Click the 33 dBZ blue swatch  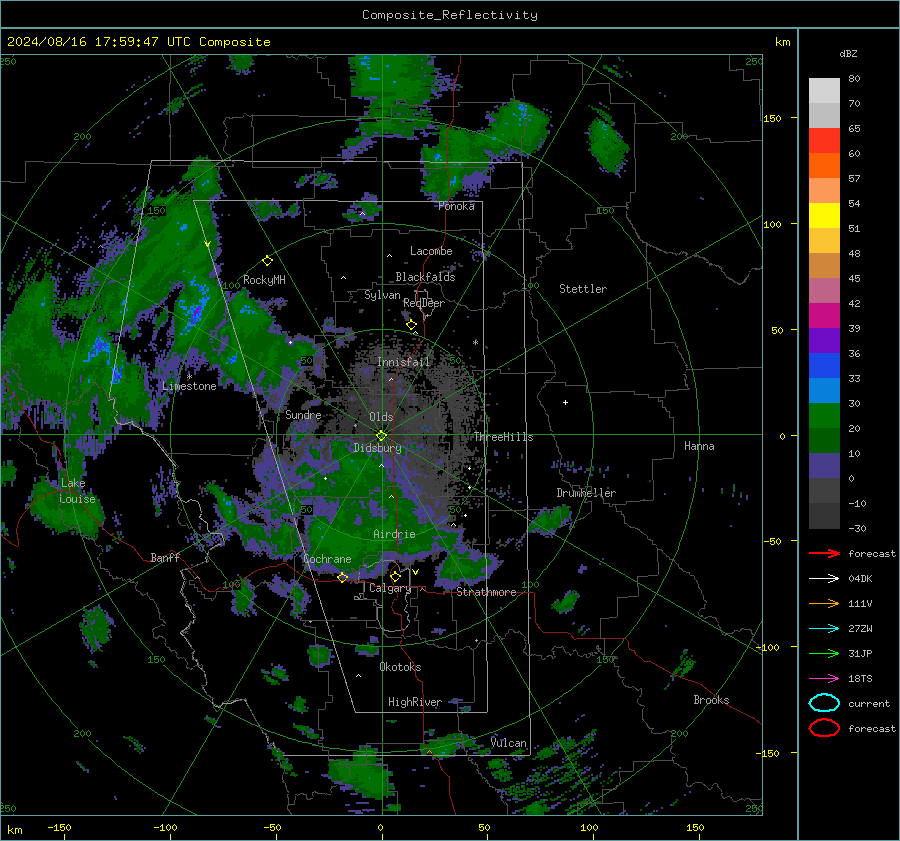824,365
